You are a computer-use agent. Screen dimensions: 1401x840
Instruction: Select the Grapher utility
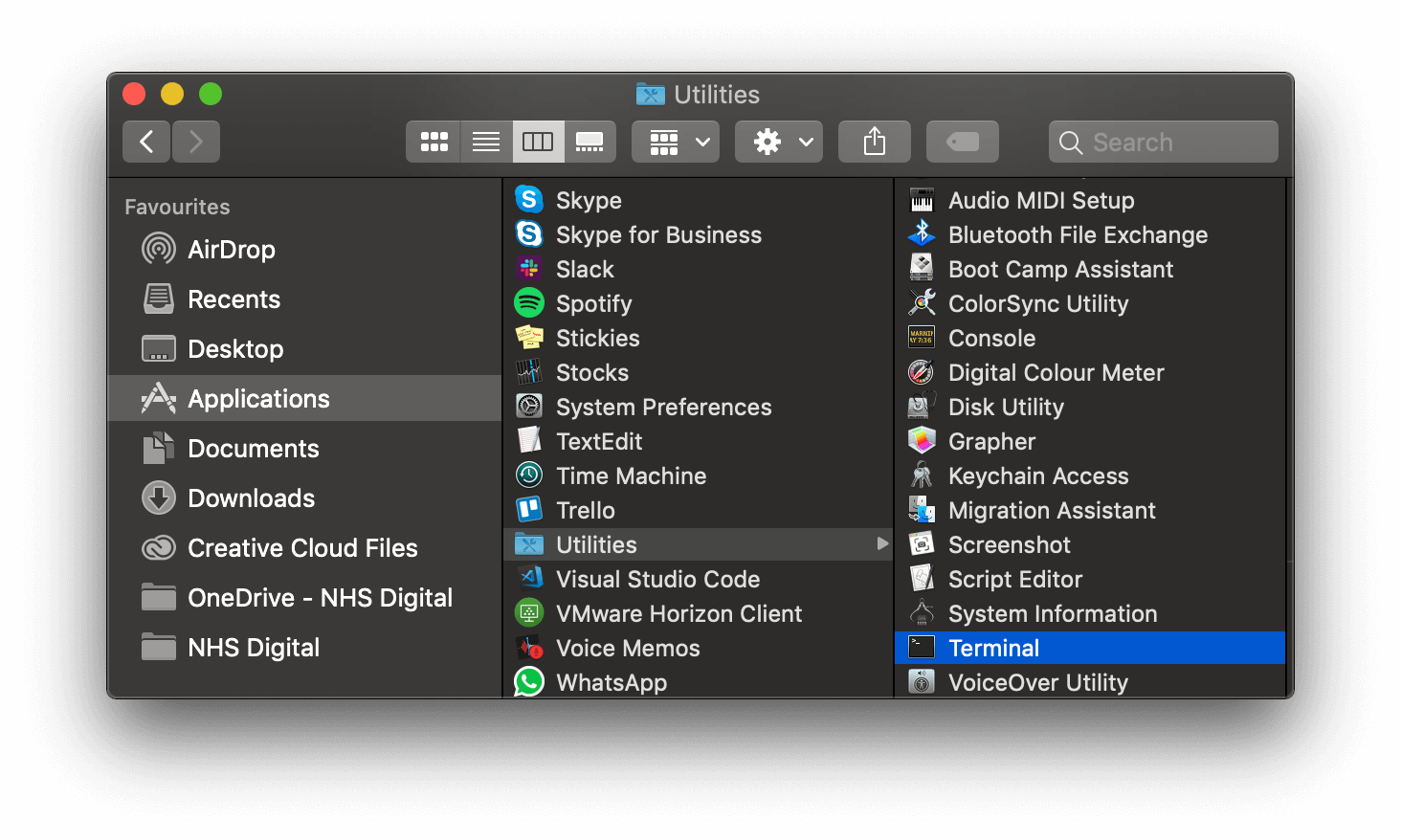tap(991, 441)
